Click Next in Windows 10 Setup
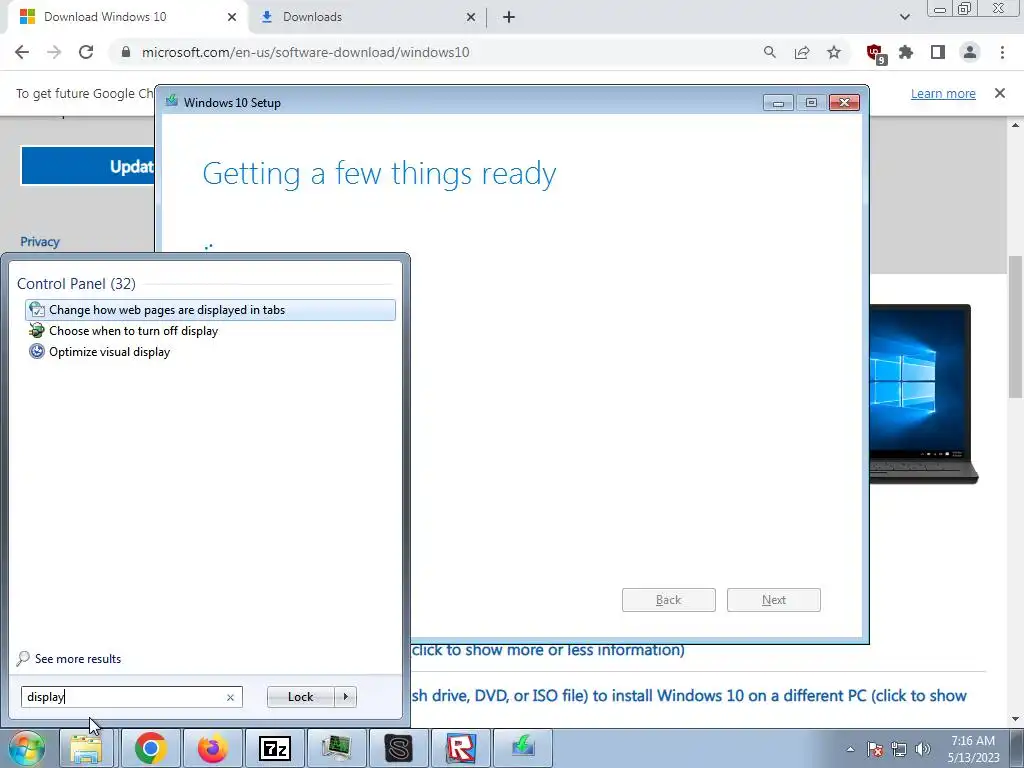Screen dimensions: 1024x768 (774, 600)
